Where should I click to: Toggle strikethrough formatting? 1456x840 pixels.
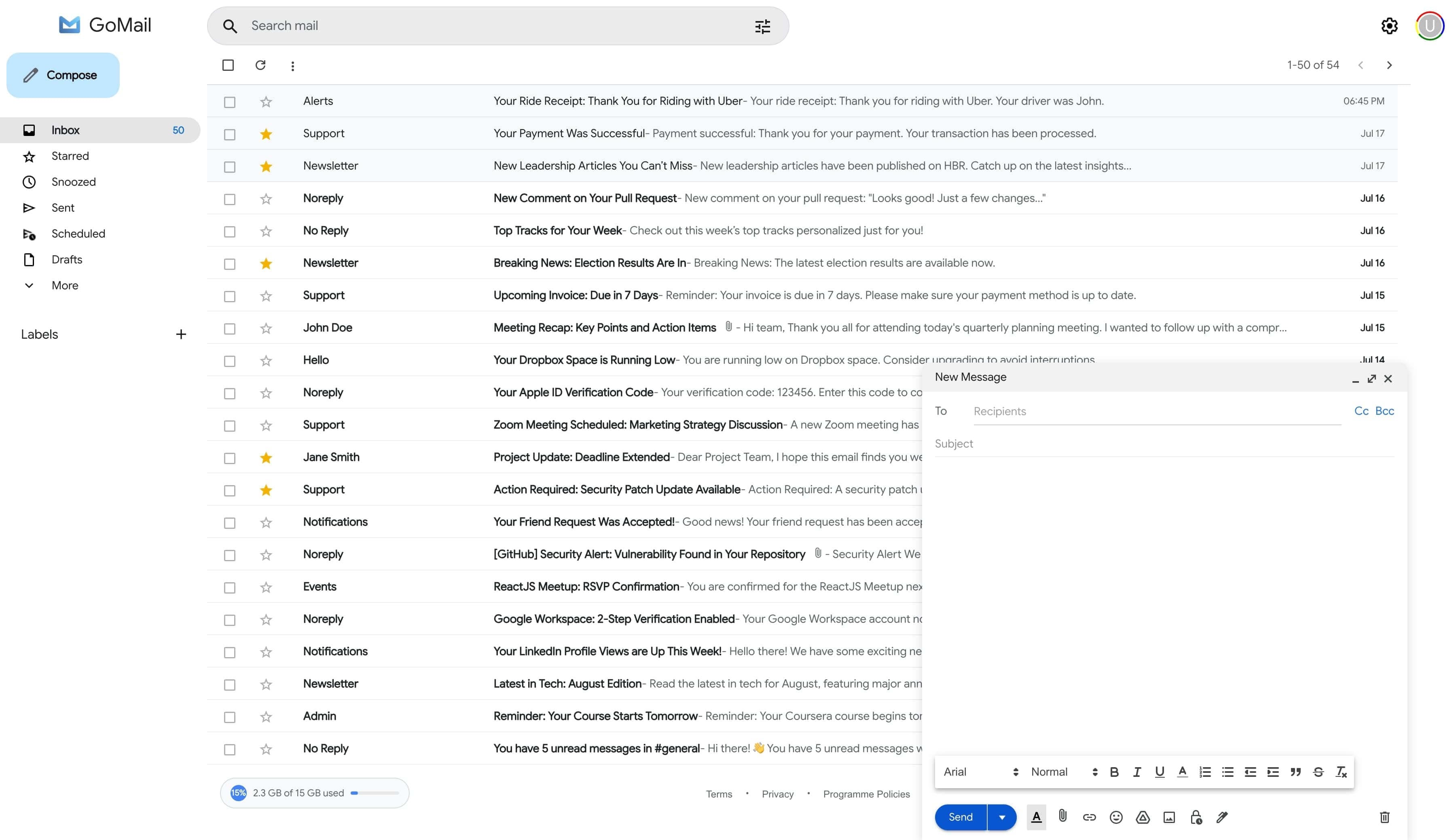pos(1318,772)
